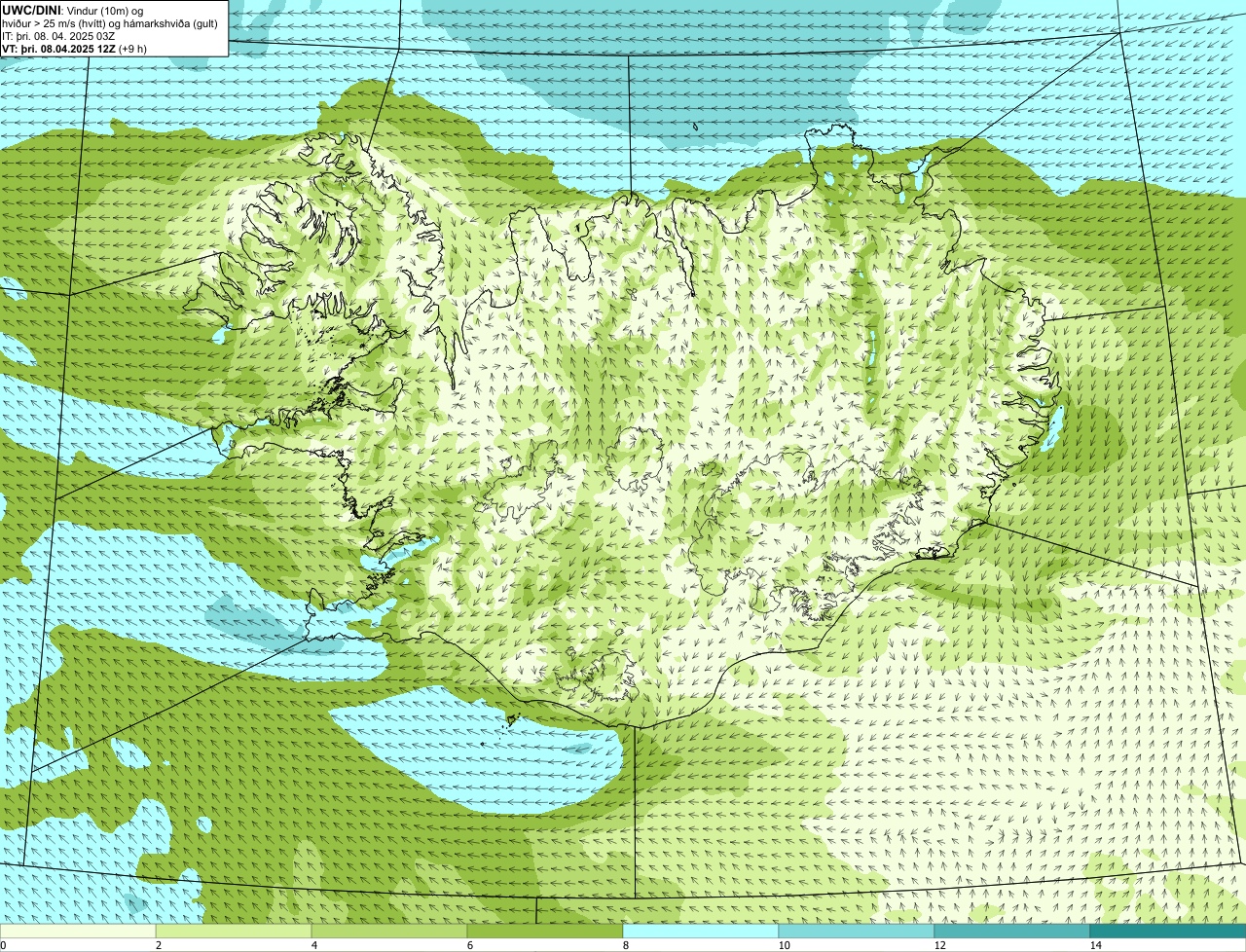1246x952 pixels.
Task: Click the legend tick label '12'
Action: [x=939, y=945]
